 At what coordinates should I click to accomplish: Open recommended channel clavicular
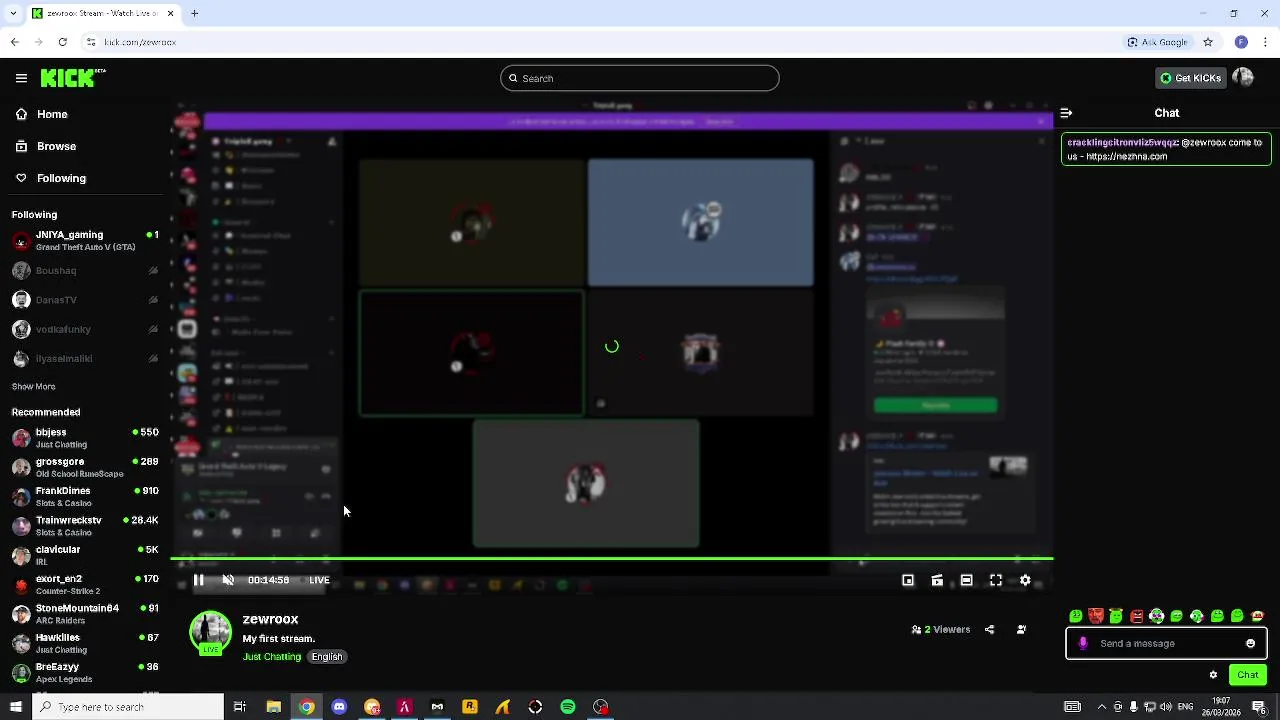[x=85, y=555]
